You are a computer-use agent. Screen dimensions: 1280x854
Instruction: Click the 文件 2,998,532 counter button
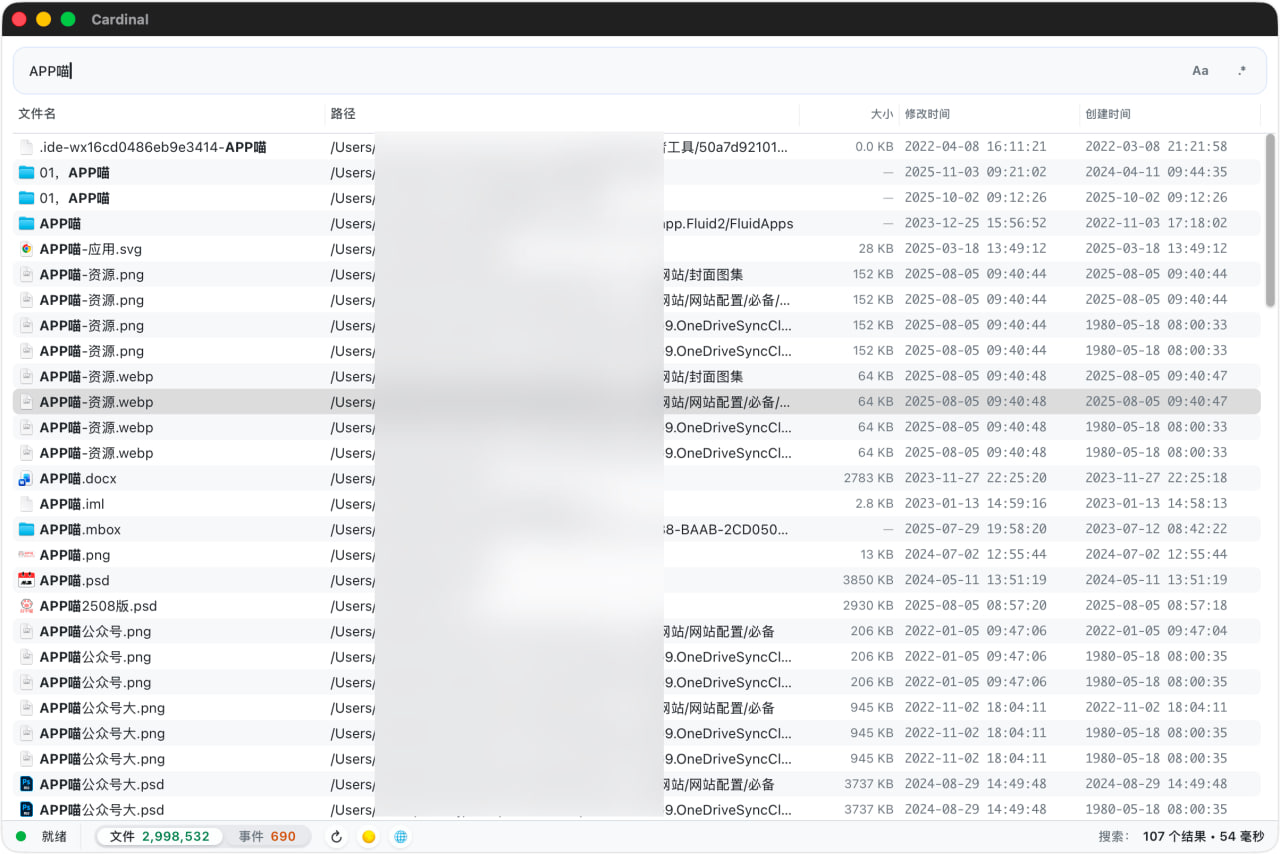[159, 836]
